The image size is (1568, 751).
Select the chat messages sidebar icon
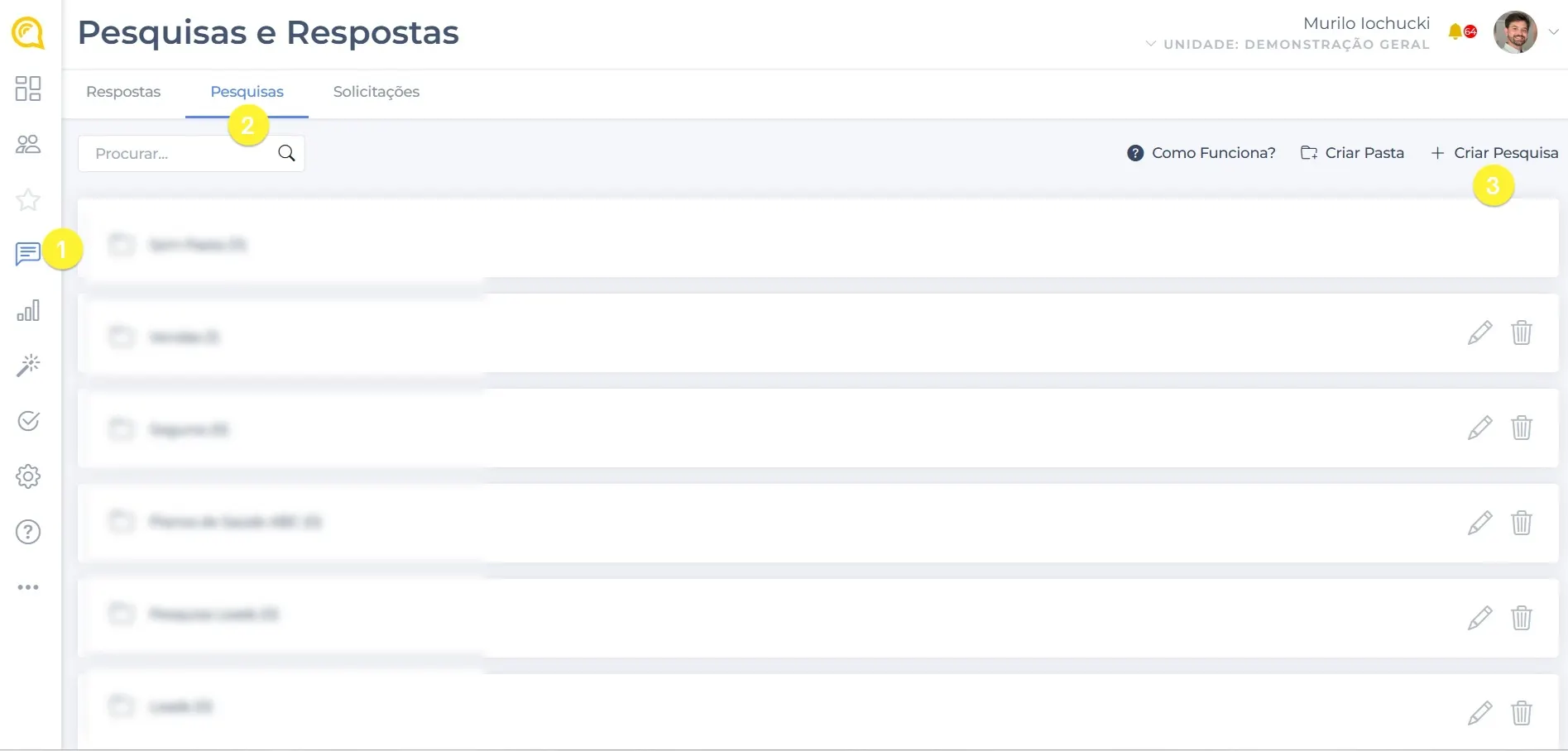click(27, 254)
